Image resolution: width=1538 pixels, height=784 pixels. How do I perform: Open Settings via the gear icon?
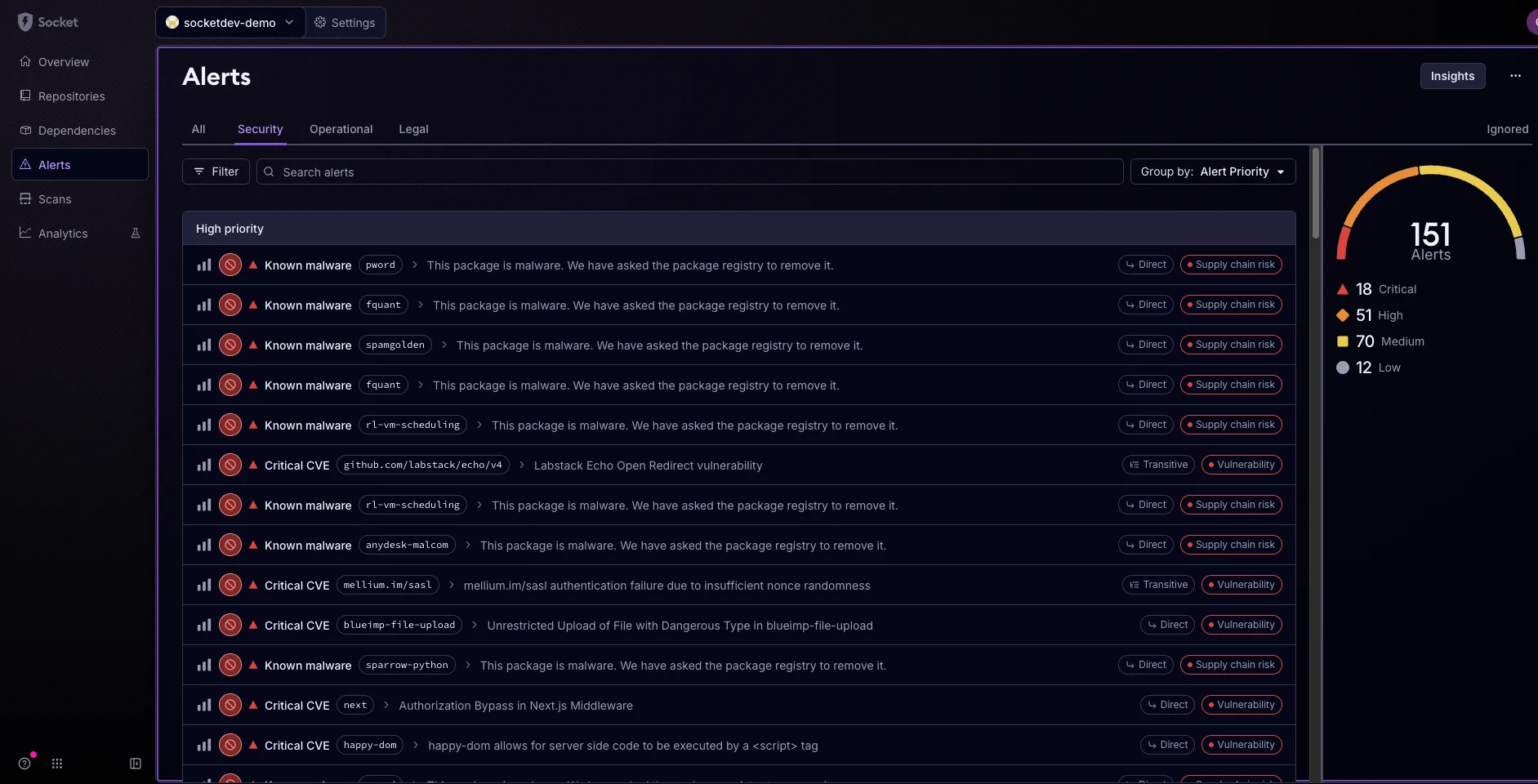pos(320,22)
